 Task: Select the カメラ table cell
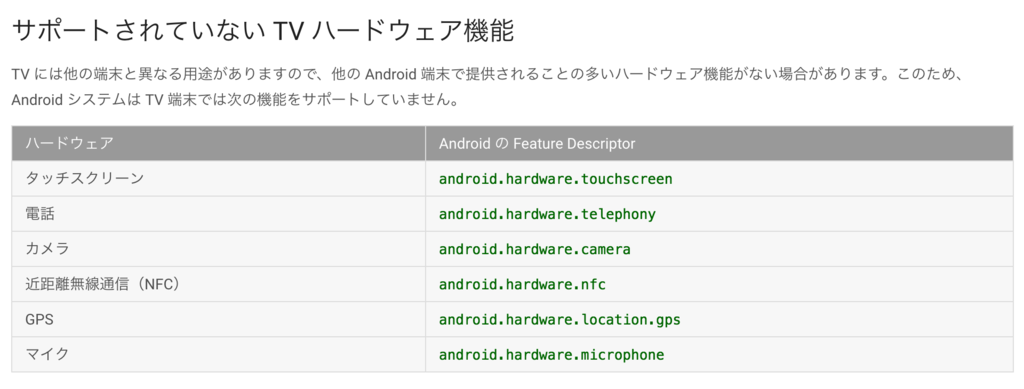tap(219, 249)
